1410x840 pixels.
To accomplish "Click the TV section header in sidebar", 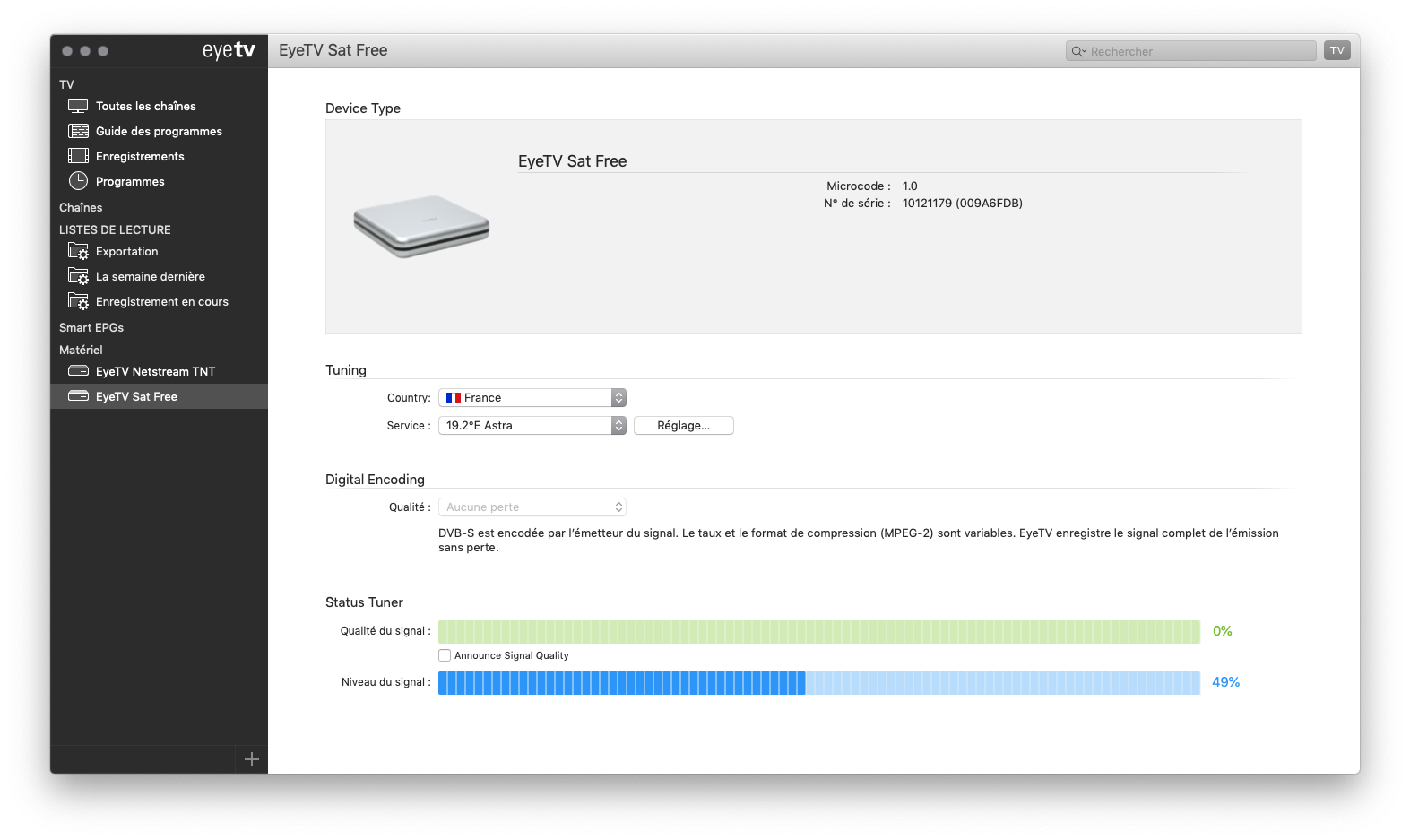I will click(x=66, y=84).
